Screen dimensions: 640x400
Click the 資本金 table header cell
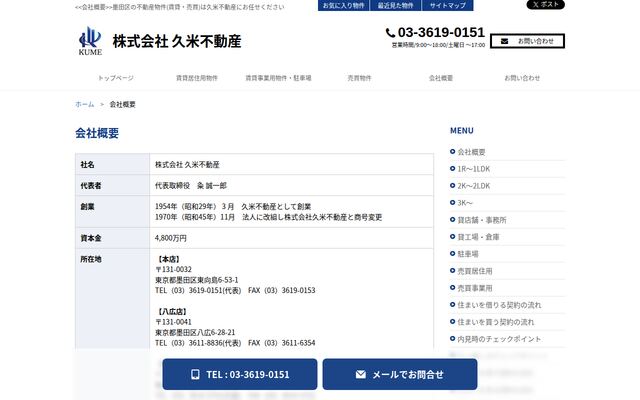tap(112, 238)
